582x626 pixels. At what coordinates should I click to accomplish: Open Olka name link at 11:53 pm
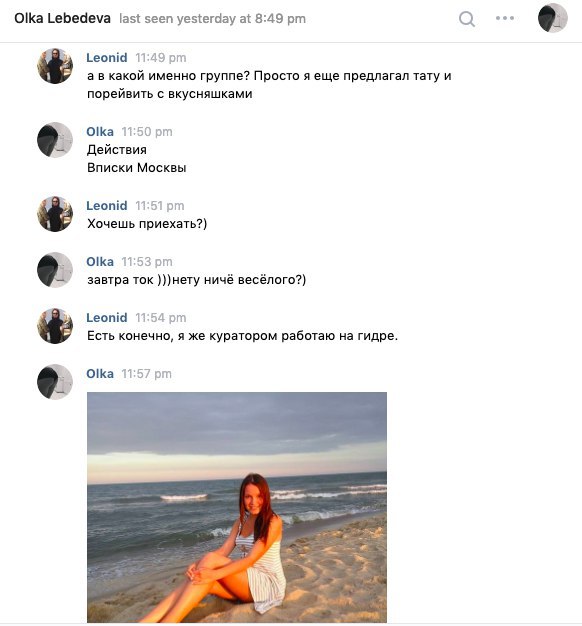point(100,261)
